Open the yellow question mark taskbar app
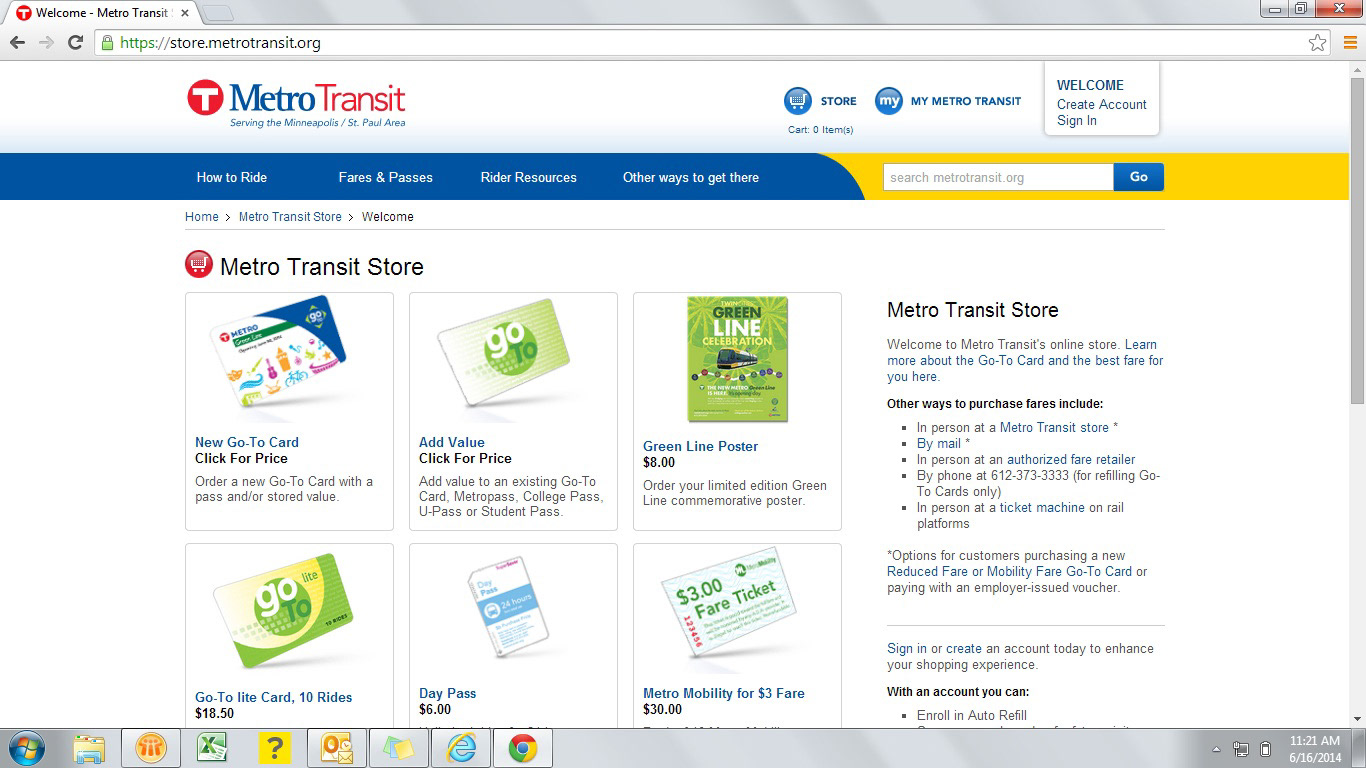 (274, 748)
